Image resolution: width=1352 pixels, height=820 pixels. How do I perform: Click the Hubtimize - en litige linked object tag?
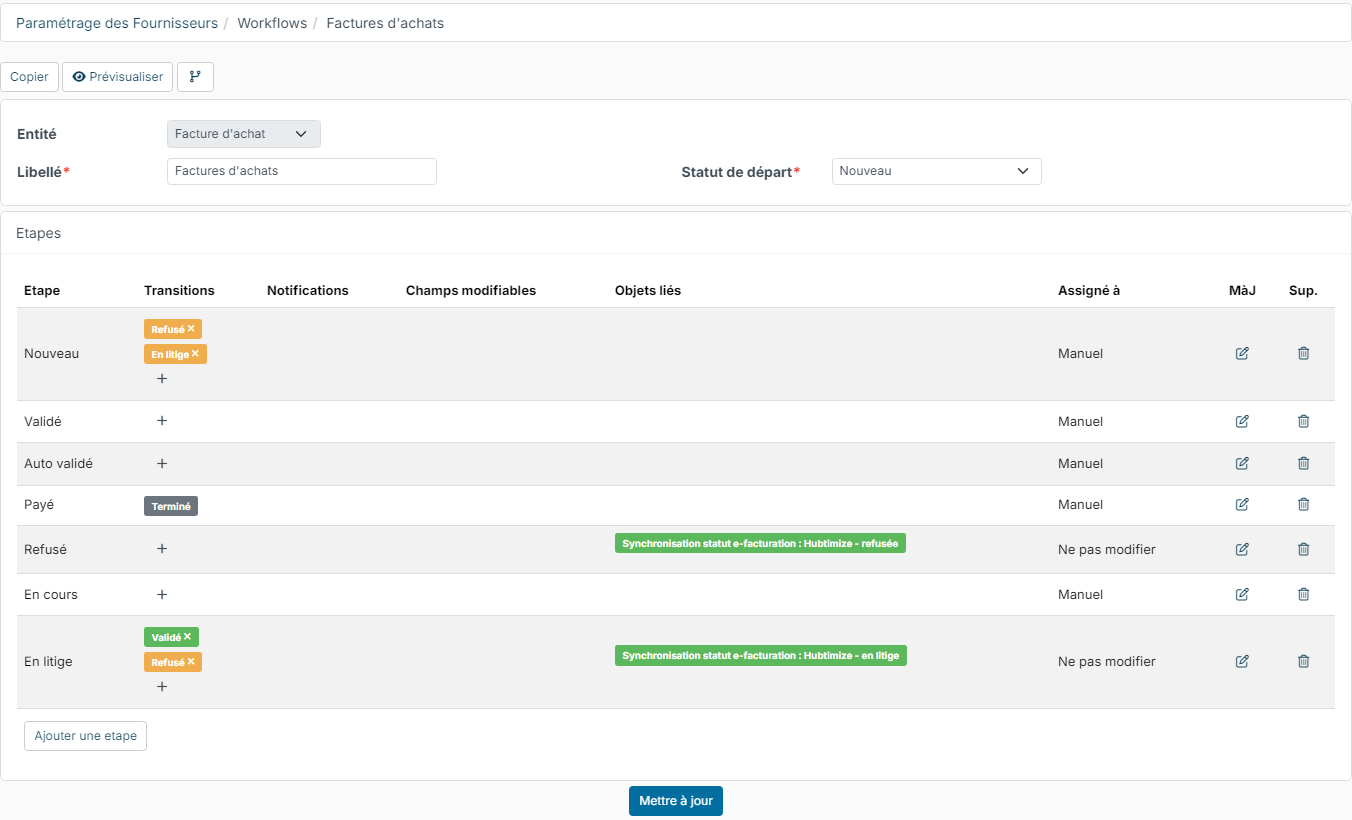(761, 656)
